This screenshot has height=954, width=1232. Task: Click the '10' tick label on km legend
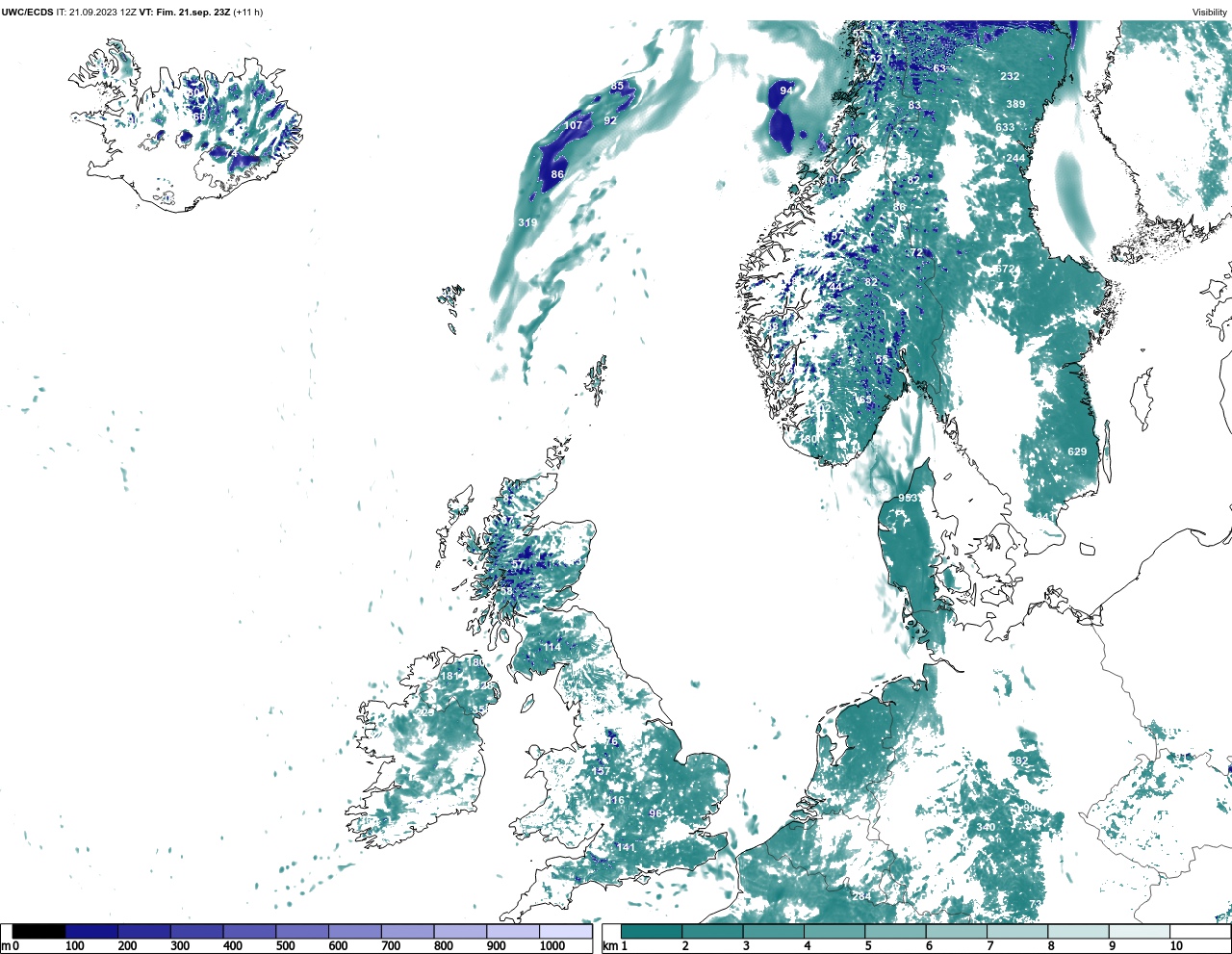tap(1176, 946)
